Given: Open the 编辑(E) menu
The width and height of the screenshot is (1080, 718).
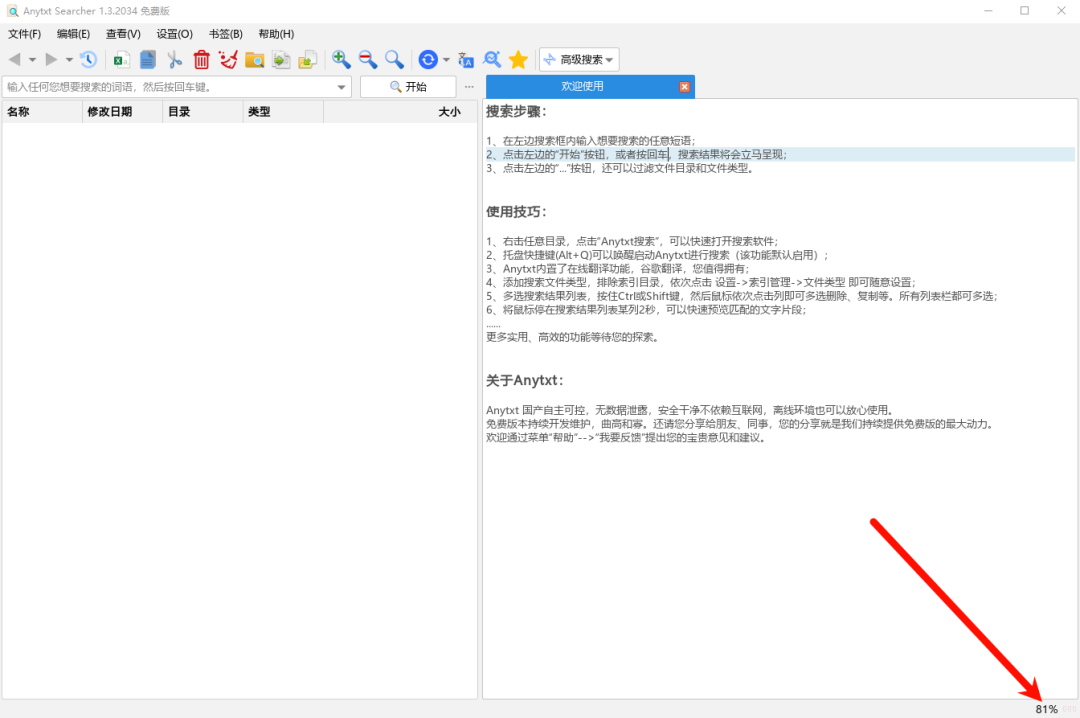Looking at the screenshot, I should coord(73,34).
